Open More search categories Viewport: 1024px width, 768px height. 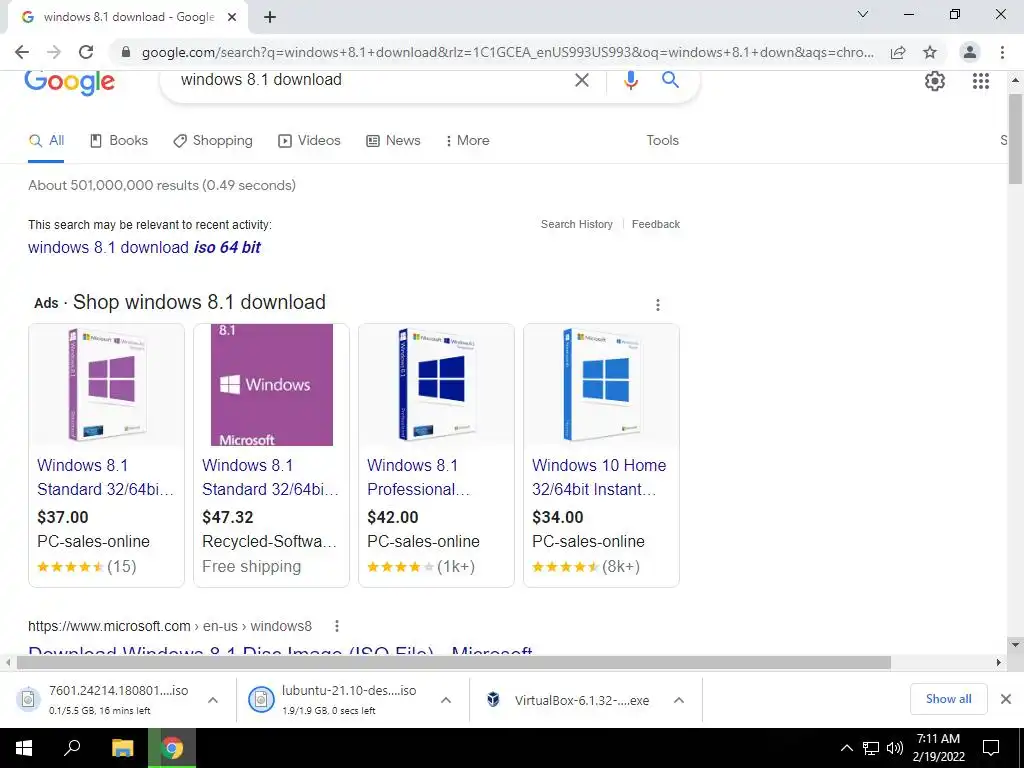(x=467, y=140)
